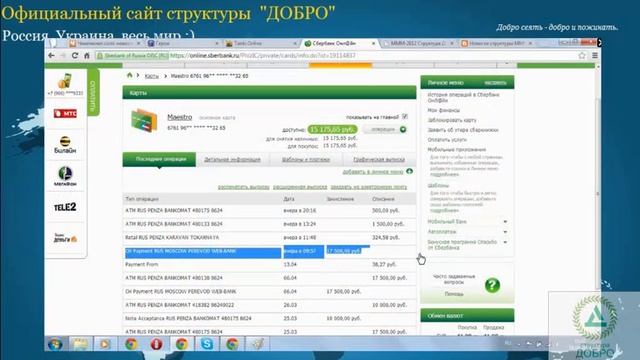Click the order statement by email link
The width and height of the screenshot is (640, 360).
click(x=369, y=187)
